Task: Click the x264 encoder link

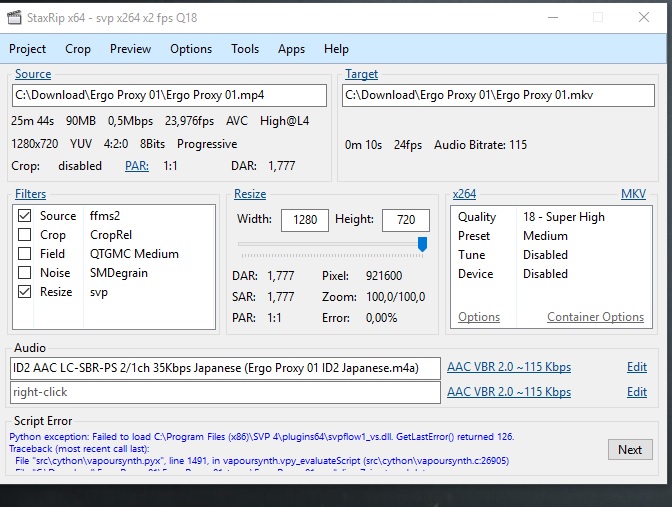Action: 464,194
